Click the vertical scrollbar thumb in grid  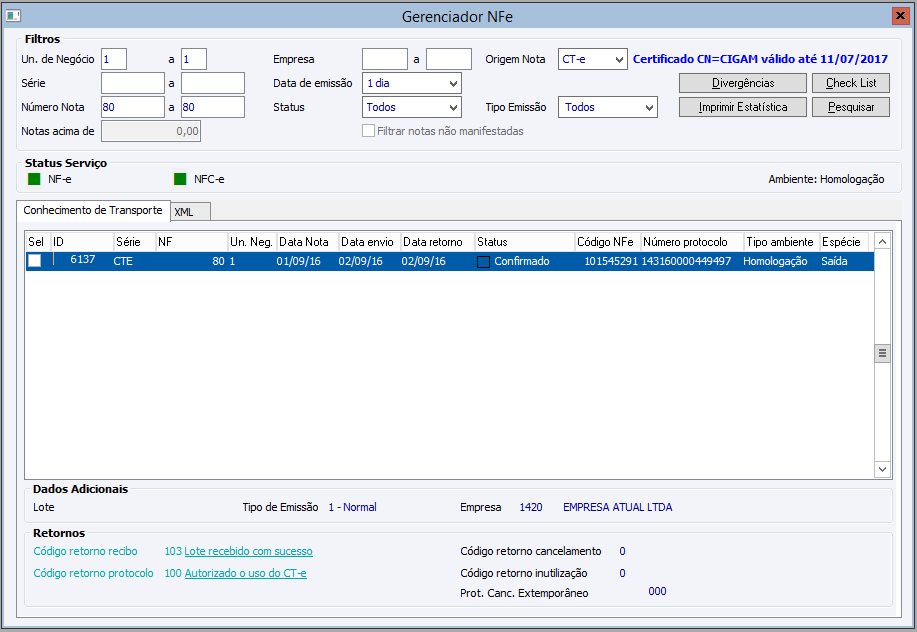click(882, 353)
